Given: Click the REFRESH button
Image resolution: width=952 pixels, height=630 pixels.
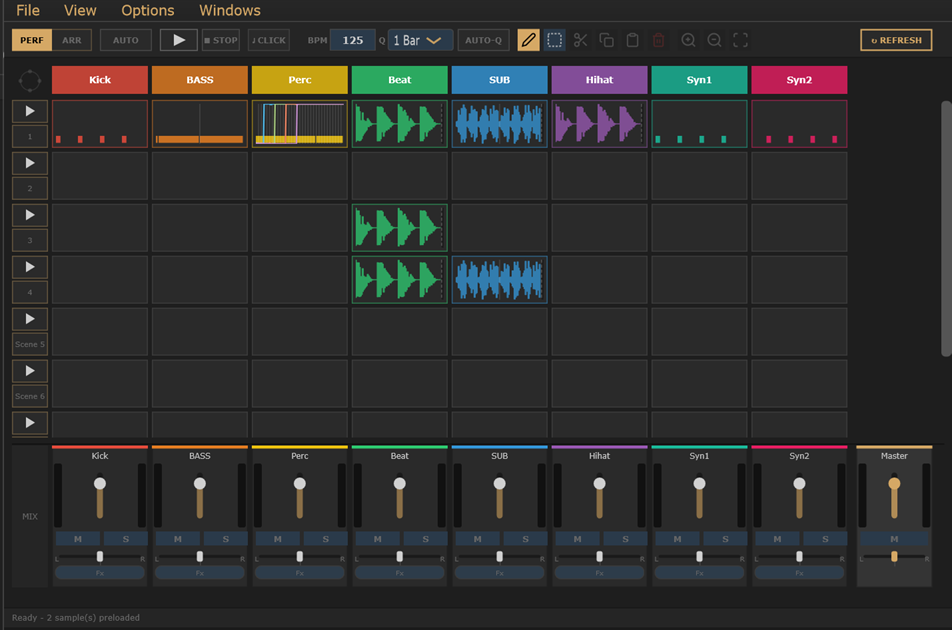Looking at the screenshot, I should point(896,40).
